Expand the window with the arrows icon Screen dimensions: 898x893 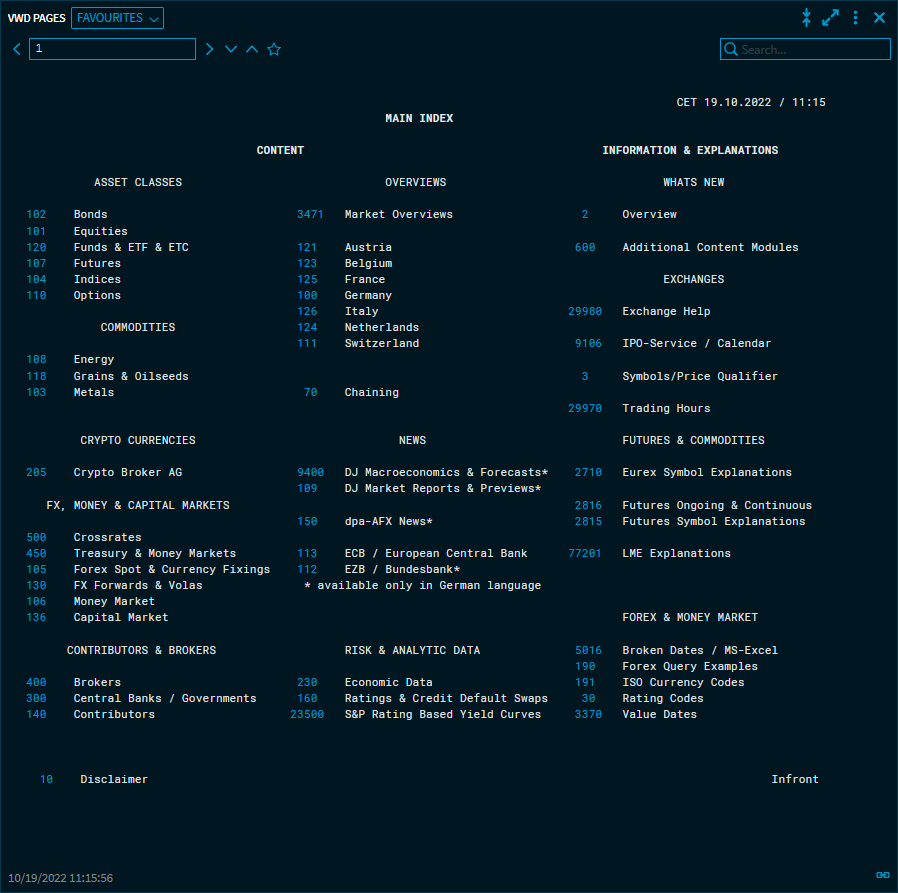click(830, 18)
